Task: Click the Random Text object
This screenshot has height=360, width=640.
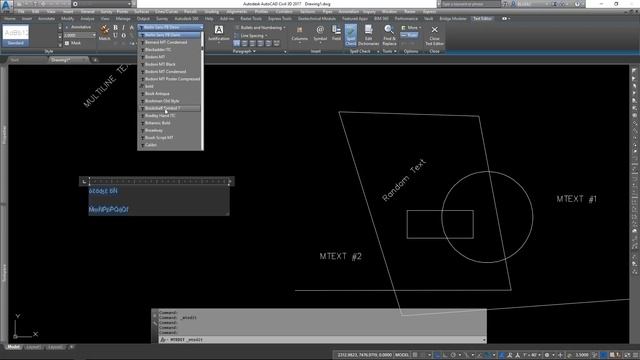Action: click(x=404, y=180)
